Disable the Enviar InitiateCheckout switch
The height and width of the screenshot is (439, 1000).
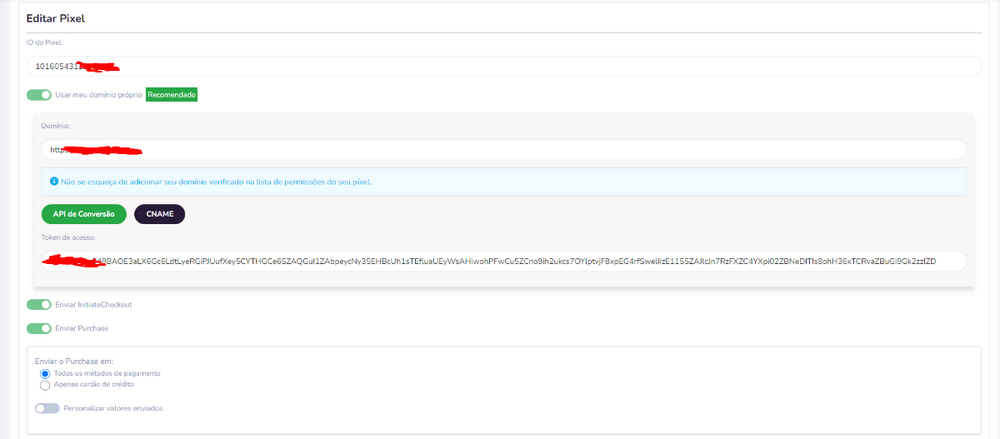pos(39,304)
